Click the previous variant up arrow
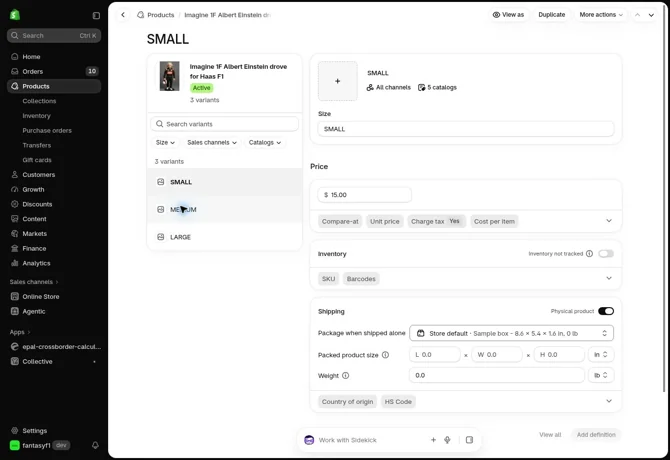This screenshot has height=460, width=670. 637,15
